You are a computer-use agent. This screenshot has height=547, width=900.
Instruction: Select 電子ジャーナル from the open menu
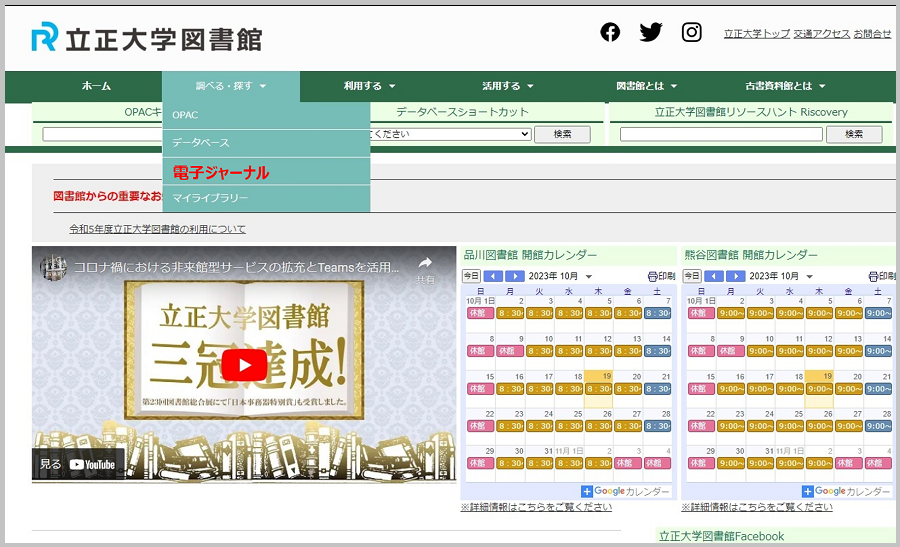pos(221,172)
